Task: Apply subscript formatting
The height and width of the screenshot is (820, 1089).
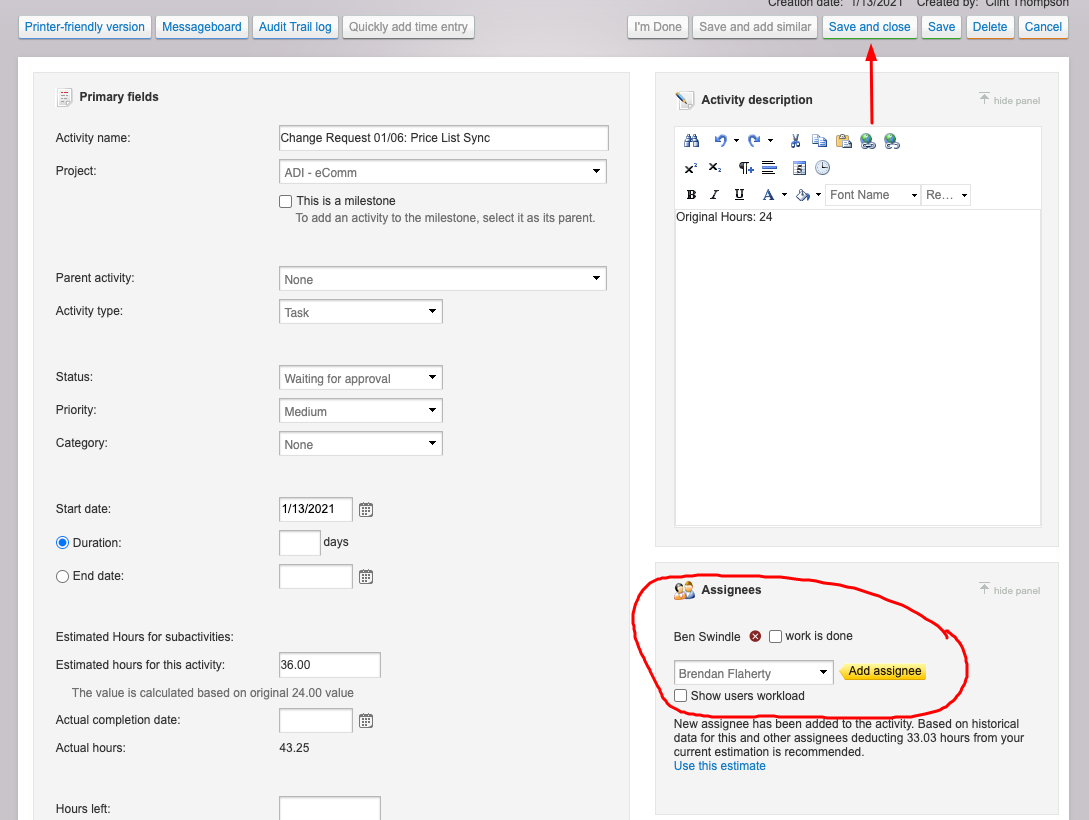Action: coord(715,167)
